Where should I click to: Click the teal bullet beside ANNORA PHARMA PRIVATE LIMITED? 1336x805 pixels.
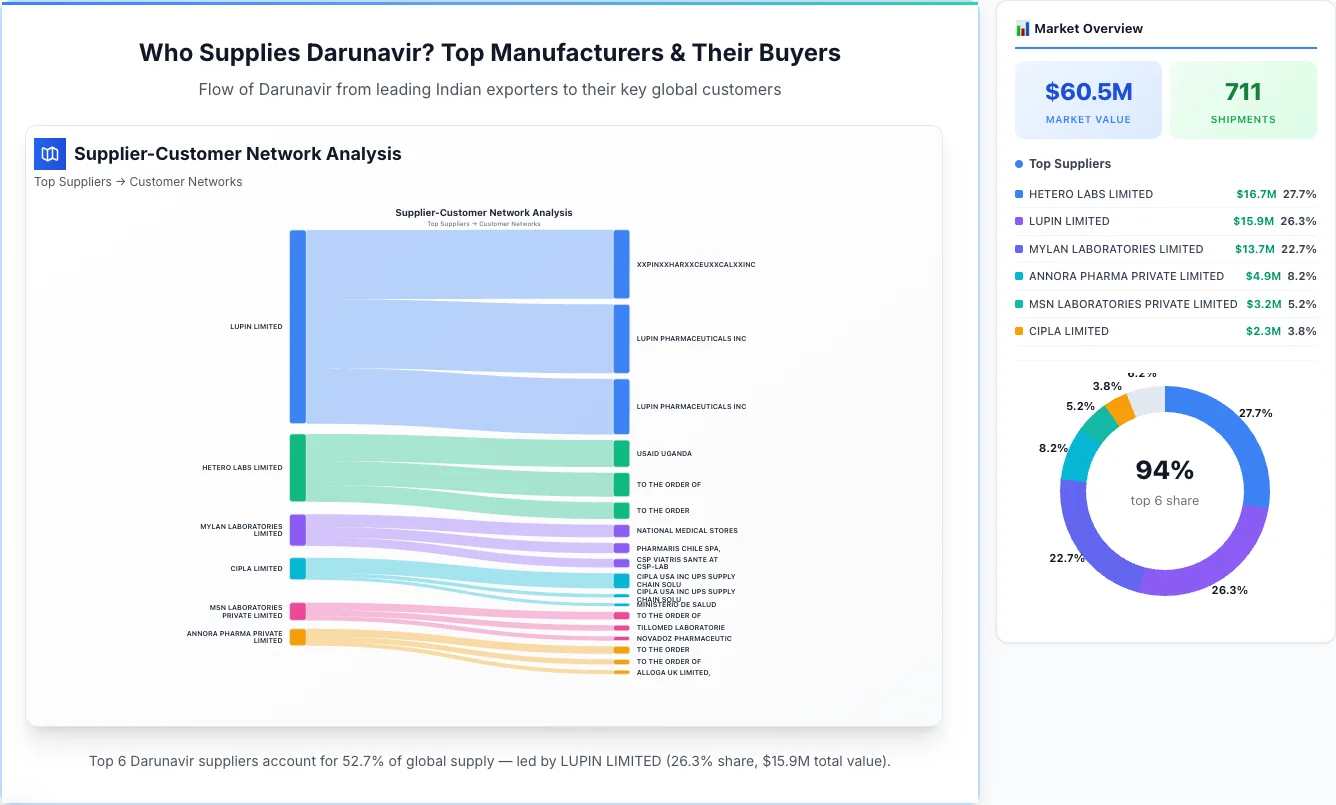pyautogui.click(x=1017, y=276)
